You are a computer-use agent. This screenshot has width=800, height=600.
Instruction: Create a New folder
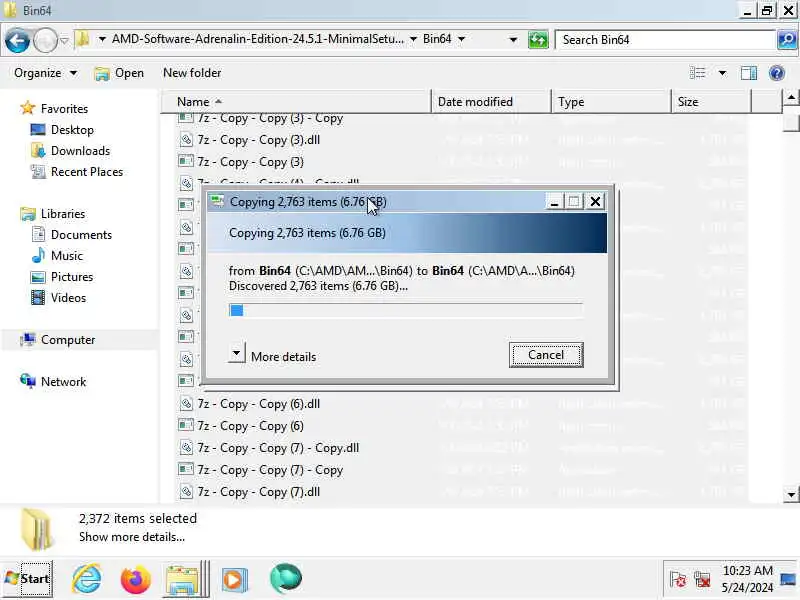pos(192,73)
